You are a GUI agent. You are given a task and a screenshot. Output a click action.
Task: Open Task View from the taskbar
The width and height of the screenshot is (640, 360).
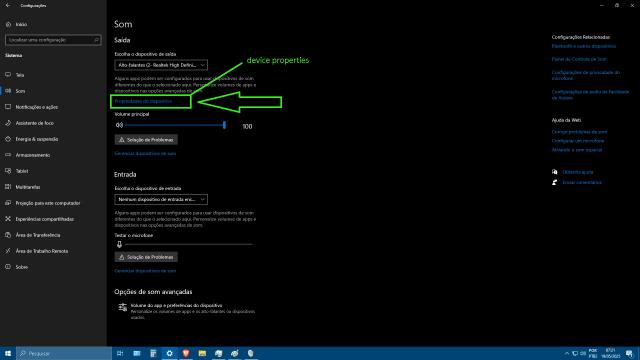120,353
